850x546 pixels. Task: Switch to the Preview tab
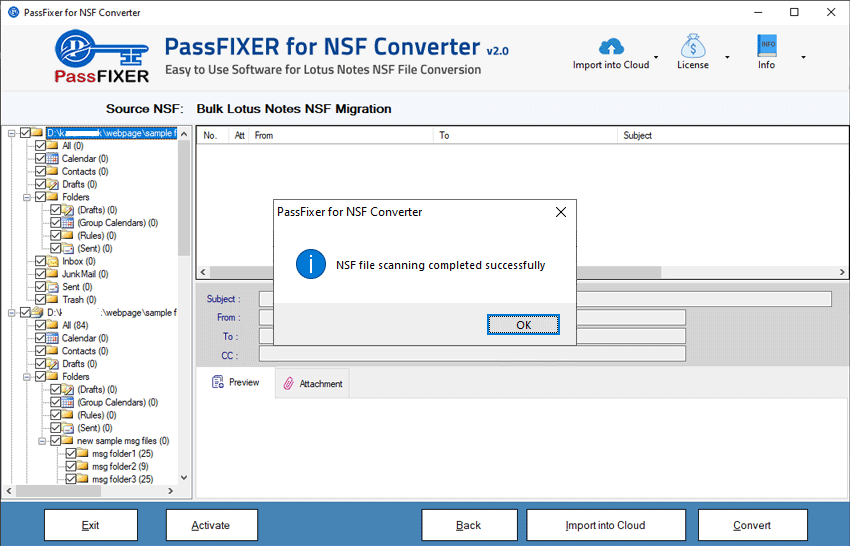click(x=236, y=382)
